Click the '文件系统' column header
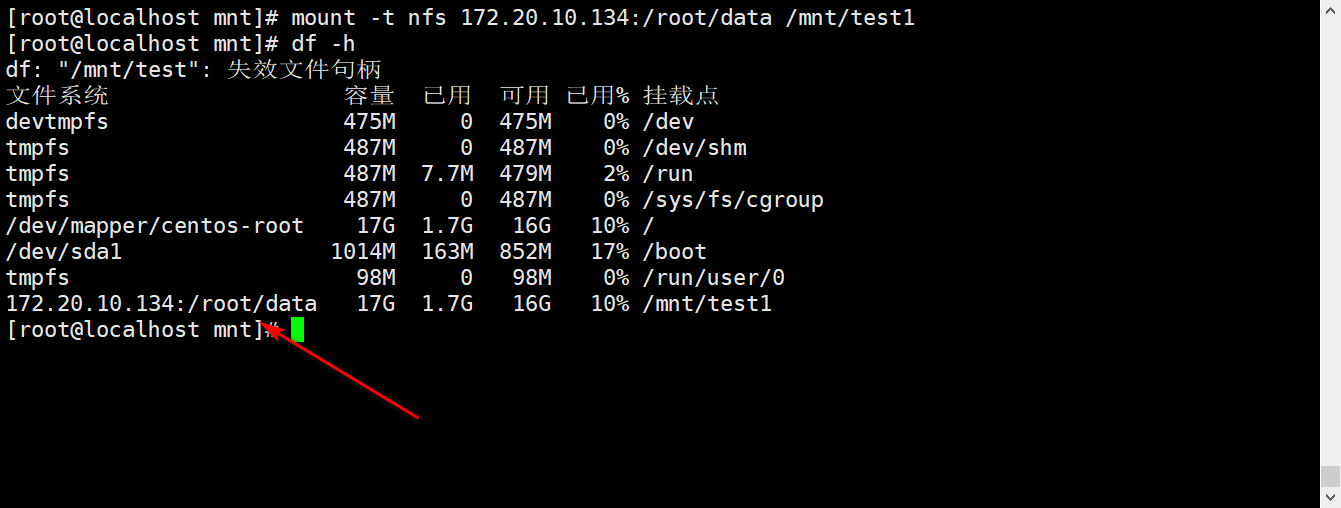Screen dimensions: 1341x508 [x=57, y=96]
